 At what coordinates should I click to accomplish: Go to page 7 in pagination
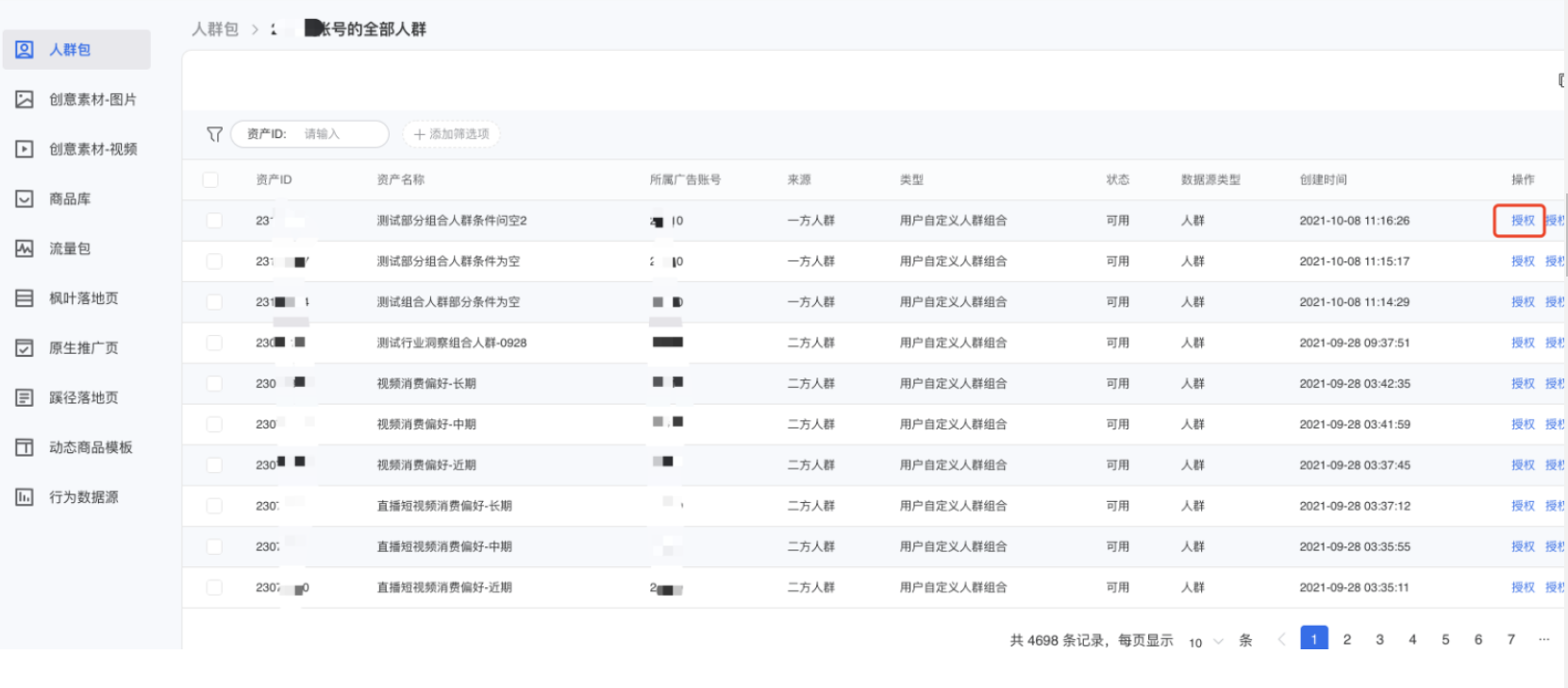(x=1511, y=640)
